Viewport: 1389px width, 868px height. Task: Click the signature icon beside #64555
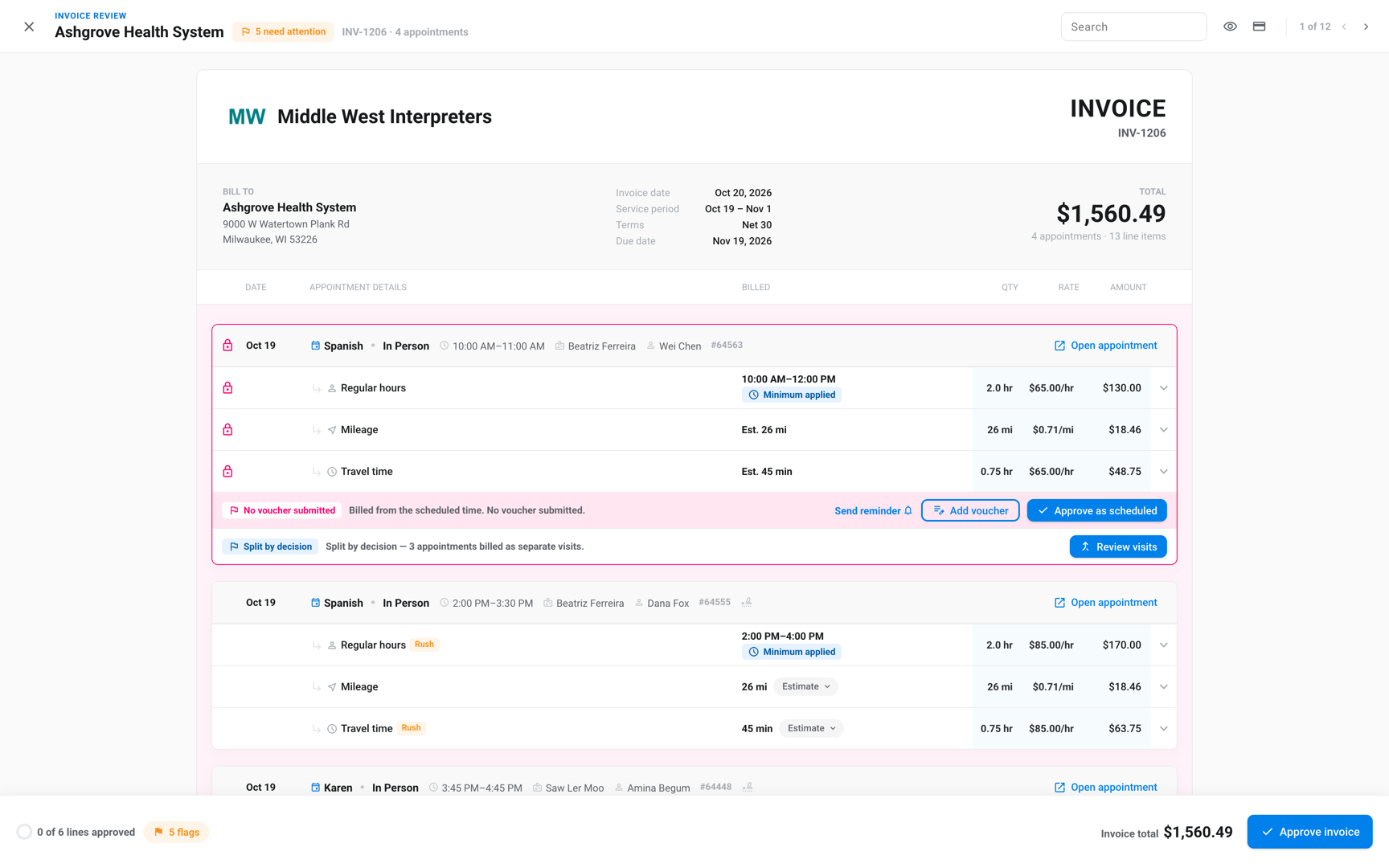coord(747,602)
